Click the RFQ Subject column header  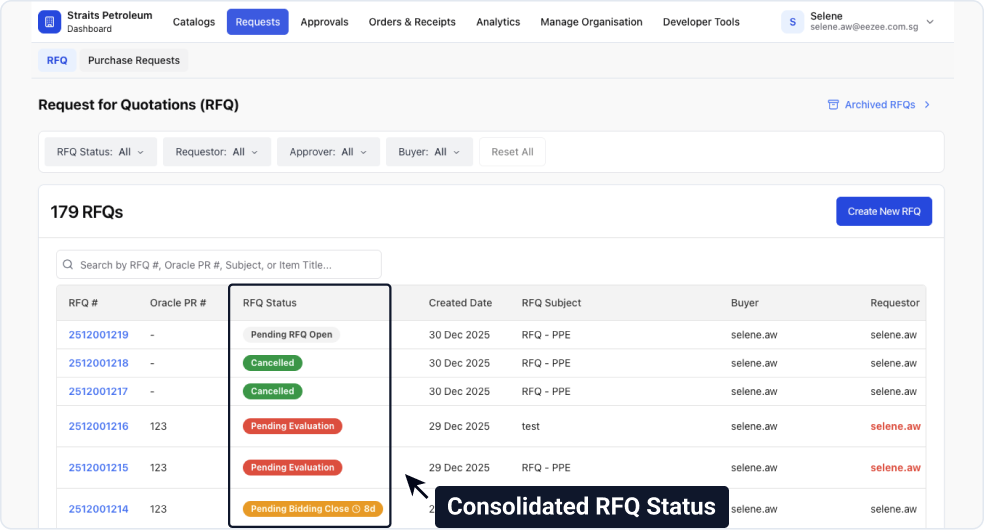click(x=552, y=303)
